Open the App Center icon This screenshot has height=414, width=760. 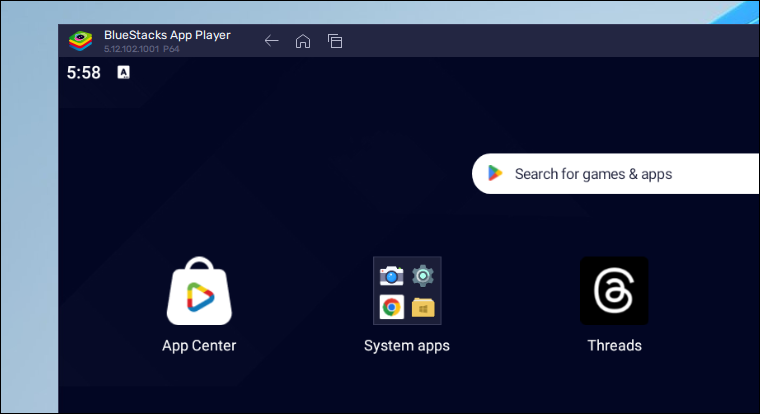pos(199,291)
